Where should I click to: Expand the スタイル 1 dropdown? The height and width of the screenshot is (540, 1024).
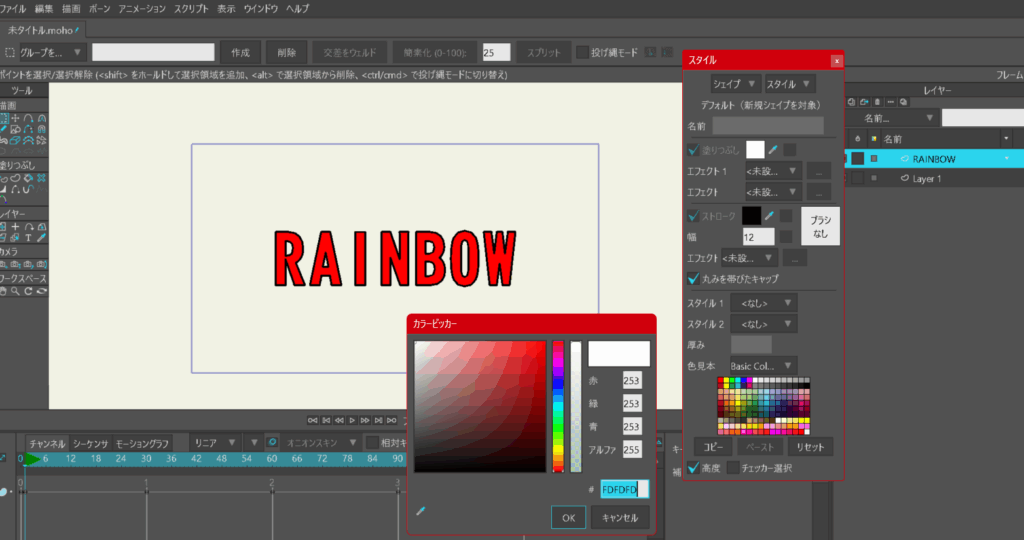(x=763, y=302)
